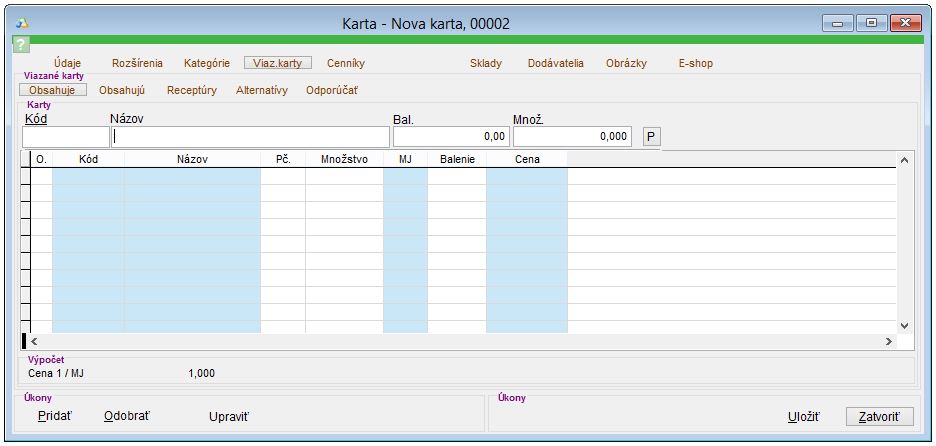Go to the Sklady tab
936x446 pixels.
click(x=486, y=63)
